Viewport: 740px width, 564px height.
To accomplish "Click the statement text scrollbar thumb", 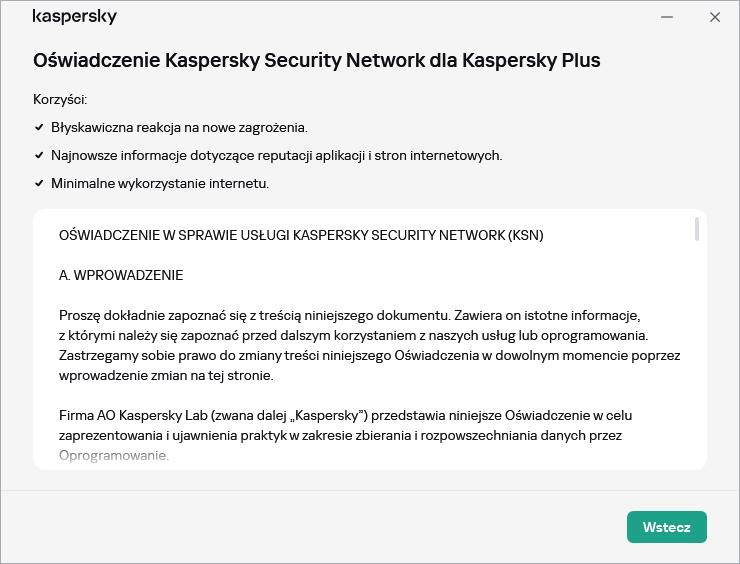I will (x=696, y=228).
